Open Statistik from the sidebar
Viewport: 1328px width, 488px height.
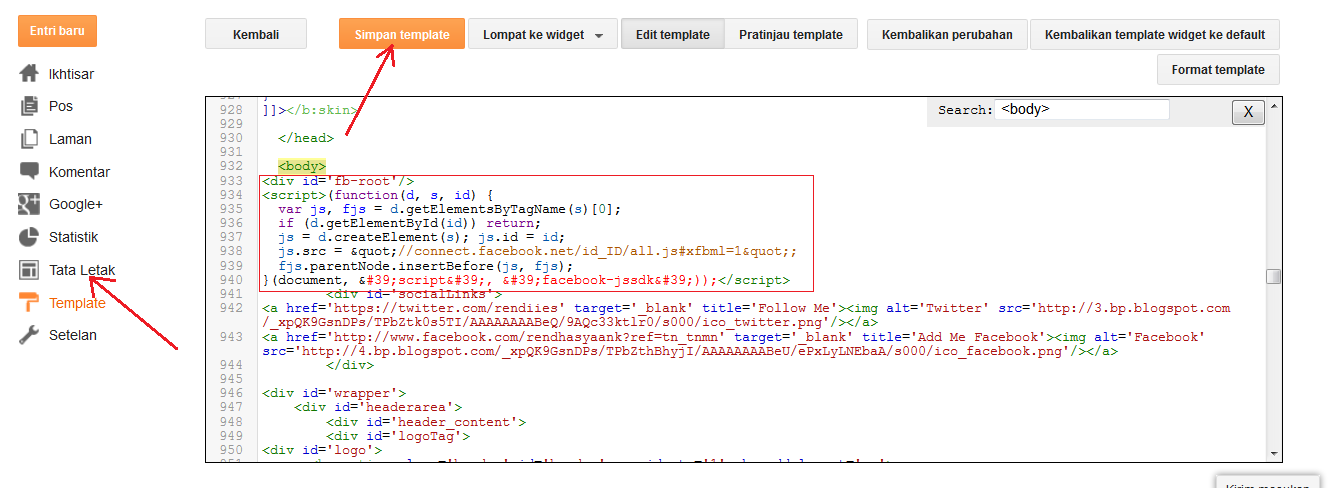(x=73, y=237)
